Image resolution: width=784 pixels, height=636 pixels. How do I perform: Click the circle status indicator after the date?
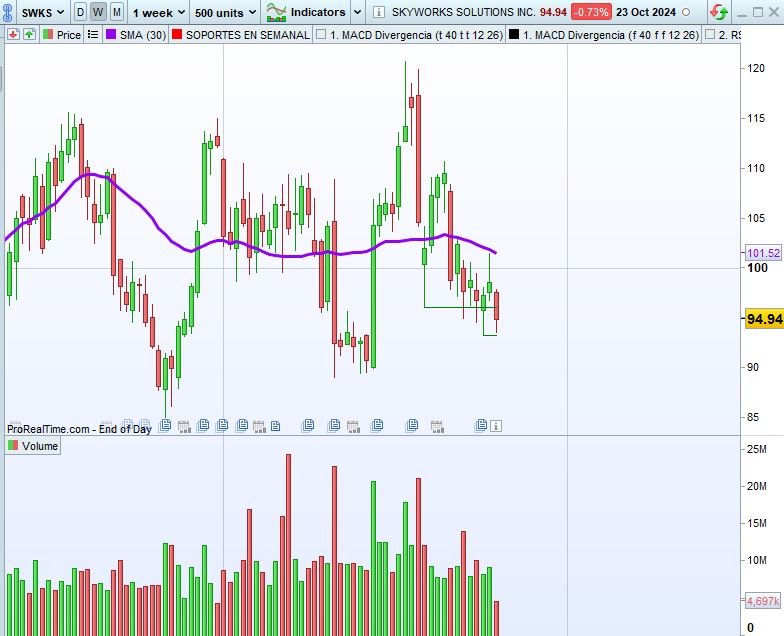tap(686, 12)
